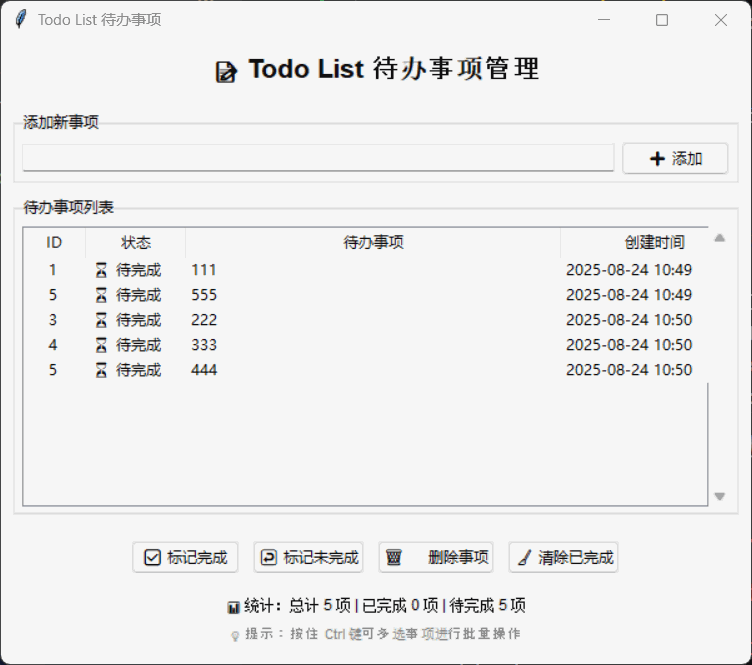The image size is (752, 665).
Task: Click 待完成 status text in row 222
Action: point(139,320)
